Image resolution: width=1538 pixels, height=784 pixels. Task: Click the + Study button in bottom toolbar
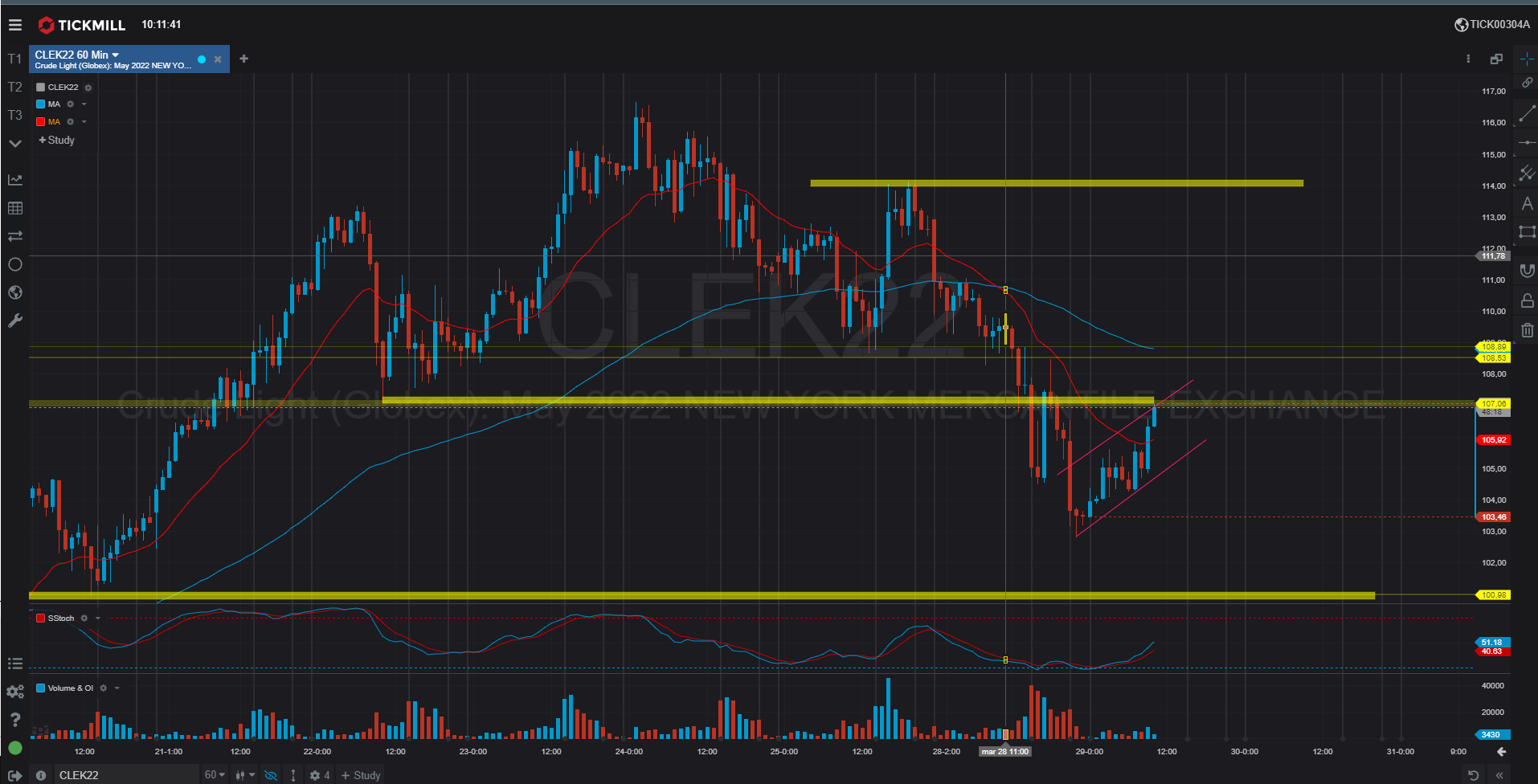point(361,775)
